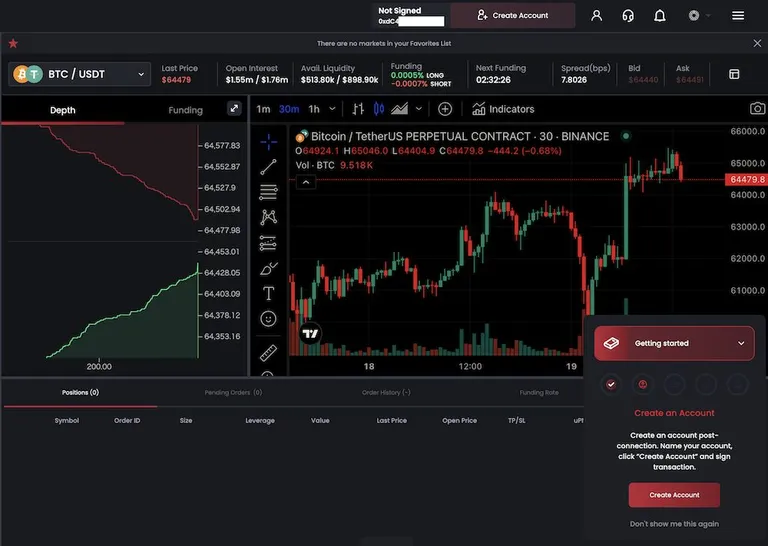
Task: Collapse the chart legend arrow
Action: coord(306,182)
